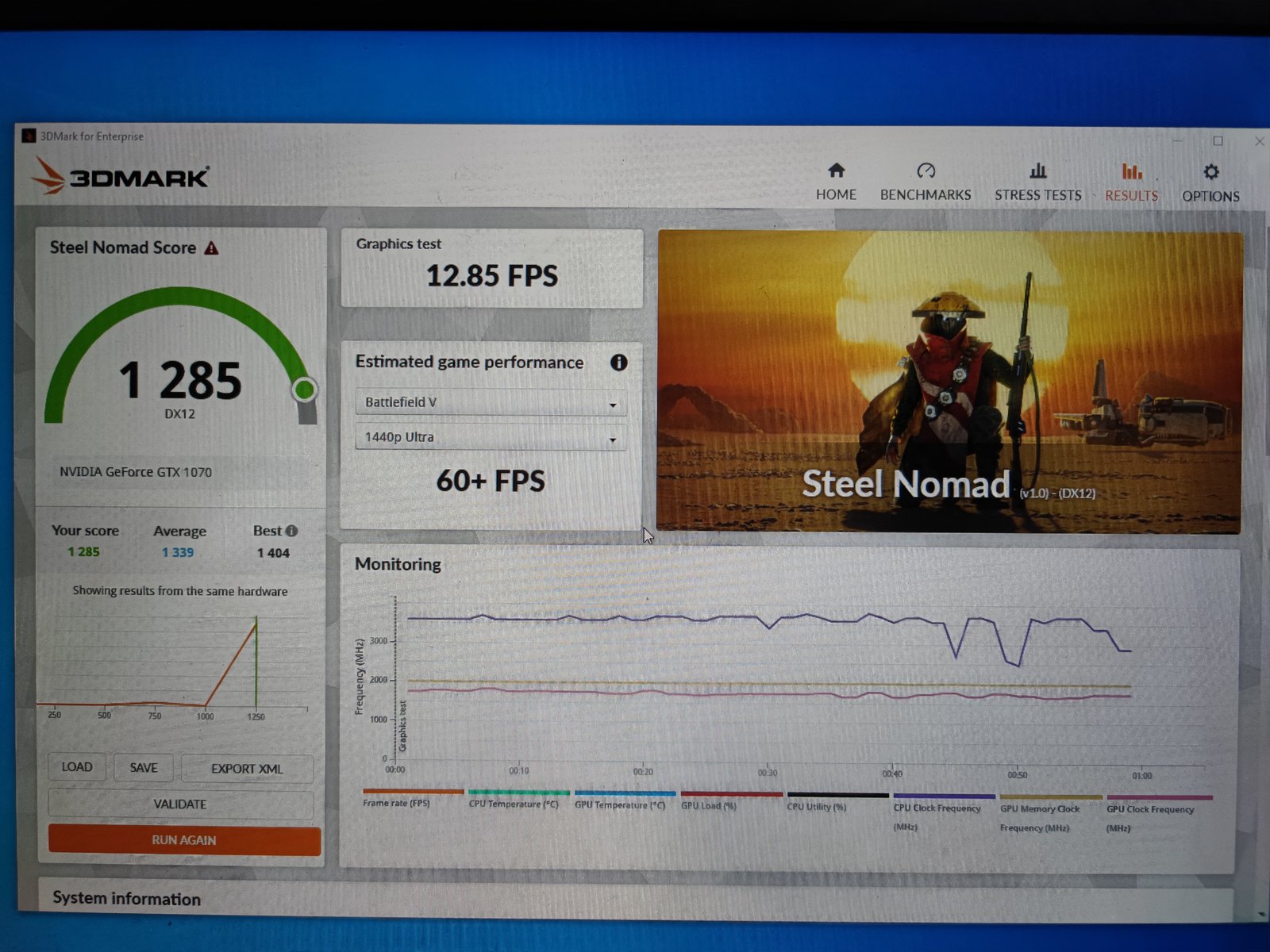Image resolution: width=1270 pixels, height=952 pixels.
Task: Click the Home house icon
Action: pos(836,170)
